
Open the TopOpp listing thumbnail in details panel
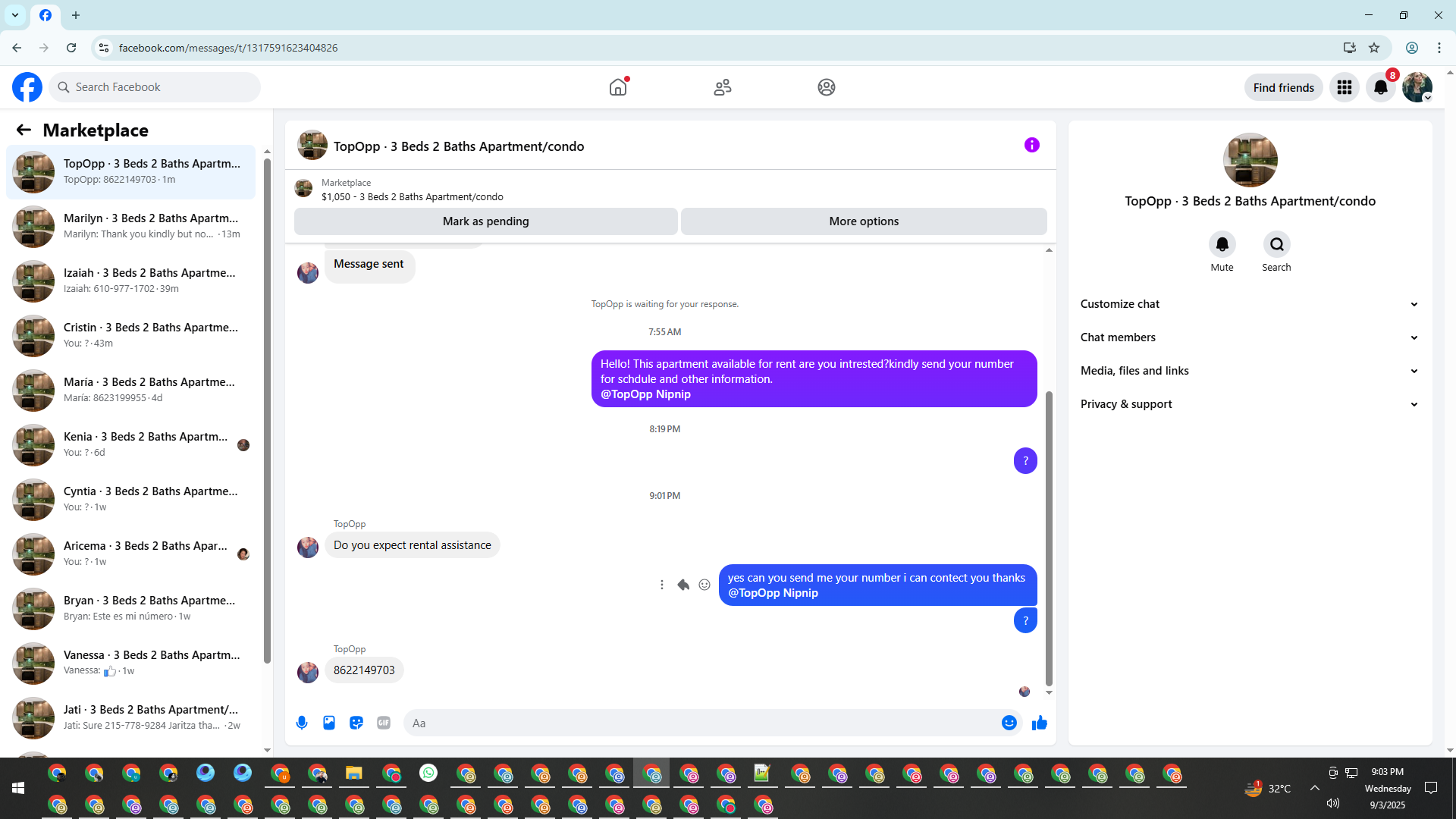pyautogui.click(x=1250, y=160)
